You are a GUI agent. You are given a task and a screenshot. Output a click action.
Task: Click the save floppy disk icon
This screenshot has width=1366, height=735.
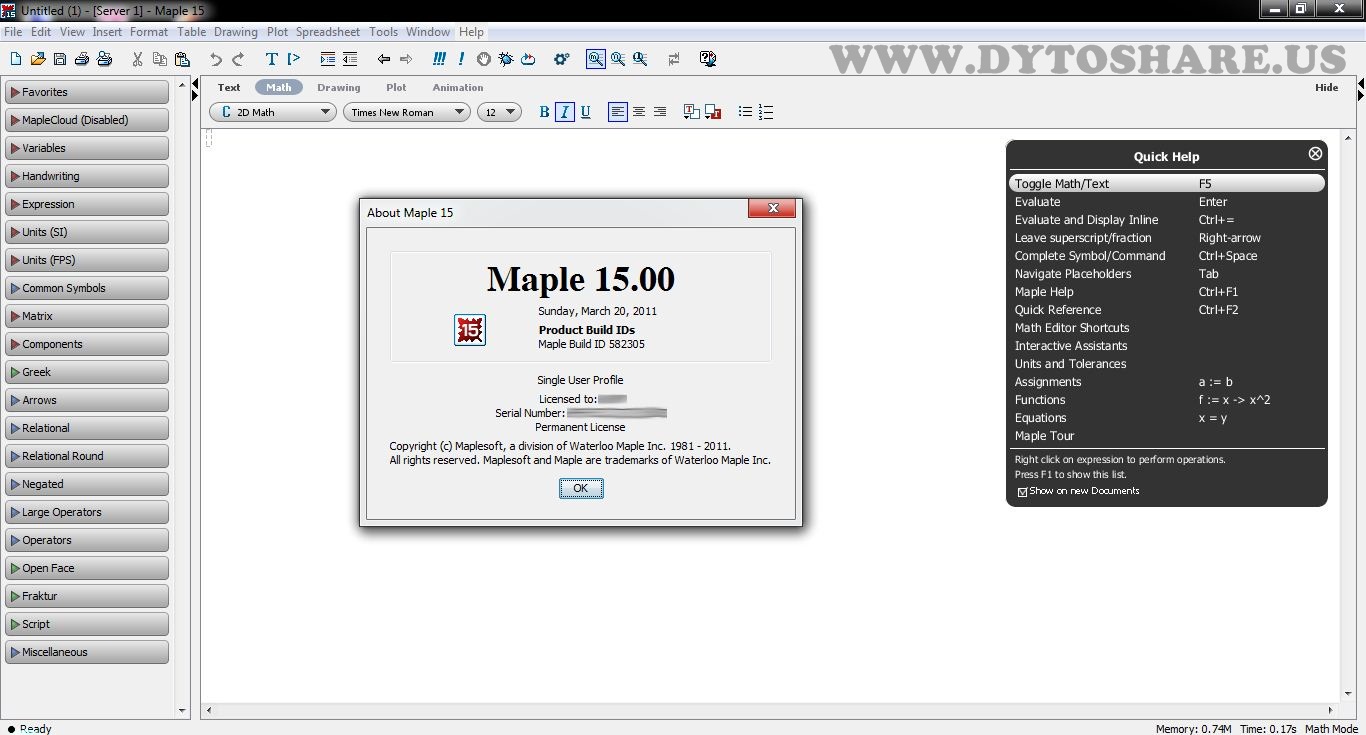pyautogui.click(x=60, y=59)
